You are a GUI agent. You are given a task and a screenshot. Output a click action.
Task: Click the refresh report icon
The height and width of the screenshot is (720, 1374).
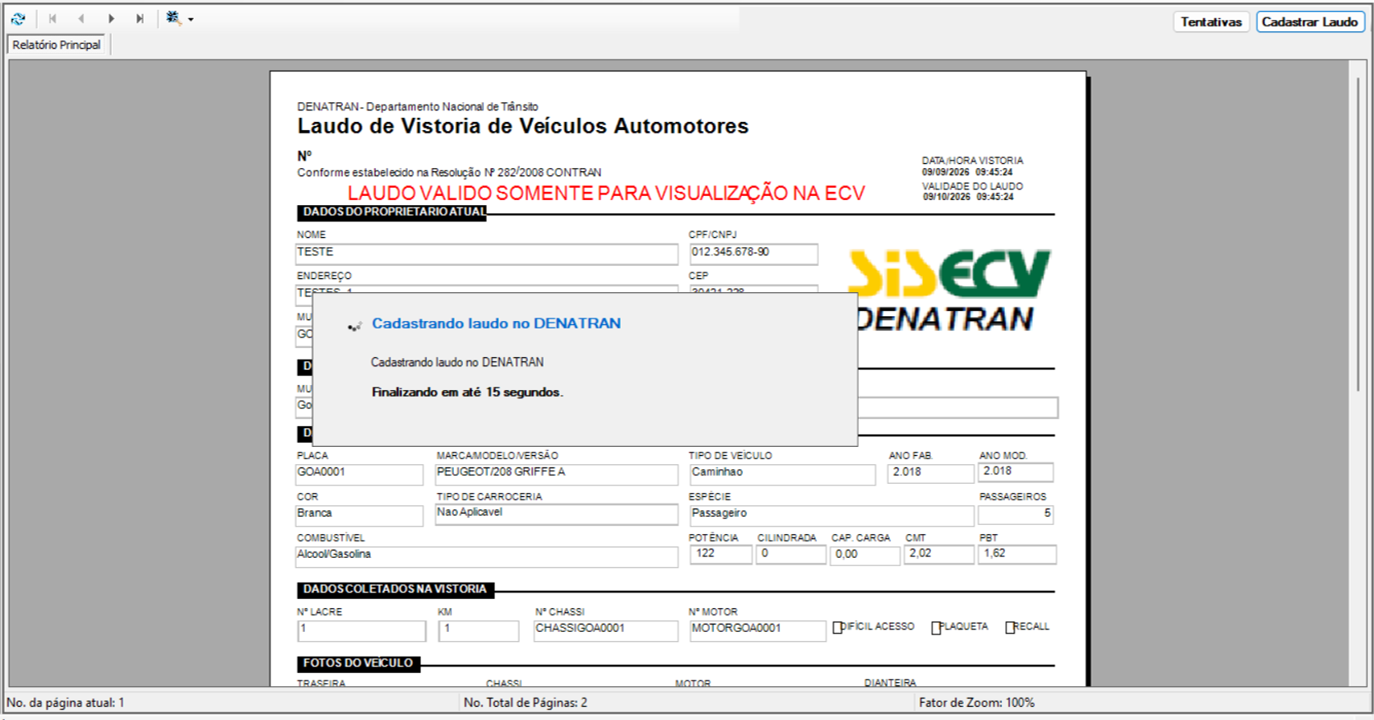[17, 19]
